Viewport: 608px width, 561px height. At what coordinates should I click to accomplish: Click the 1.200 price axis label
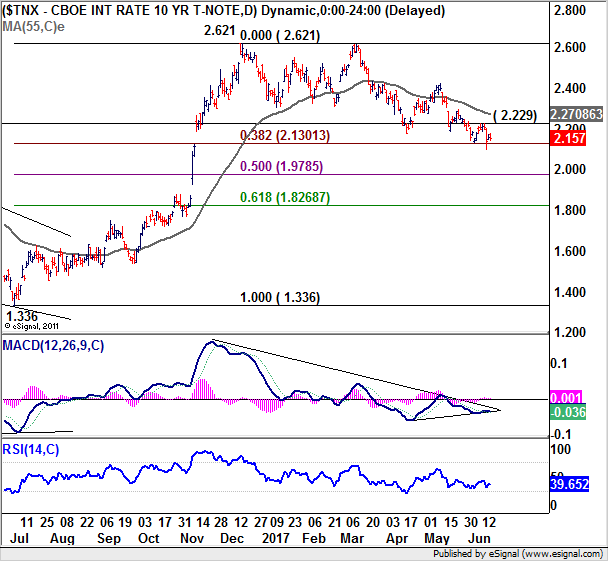570,333
